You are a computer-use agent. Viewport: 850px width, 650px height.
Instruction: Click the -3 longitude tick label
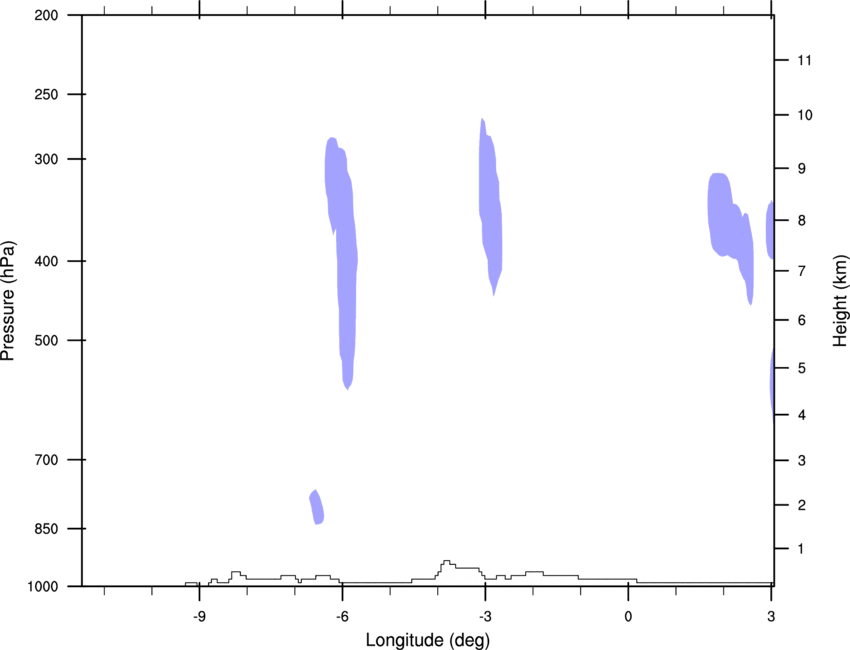tap(485, 616)
